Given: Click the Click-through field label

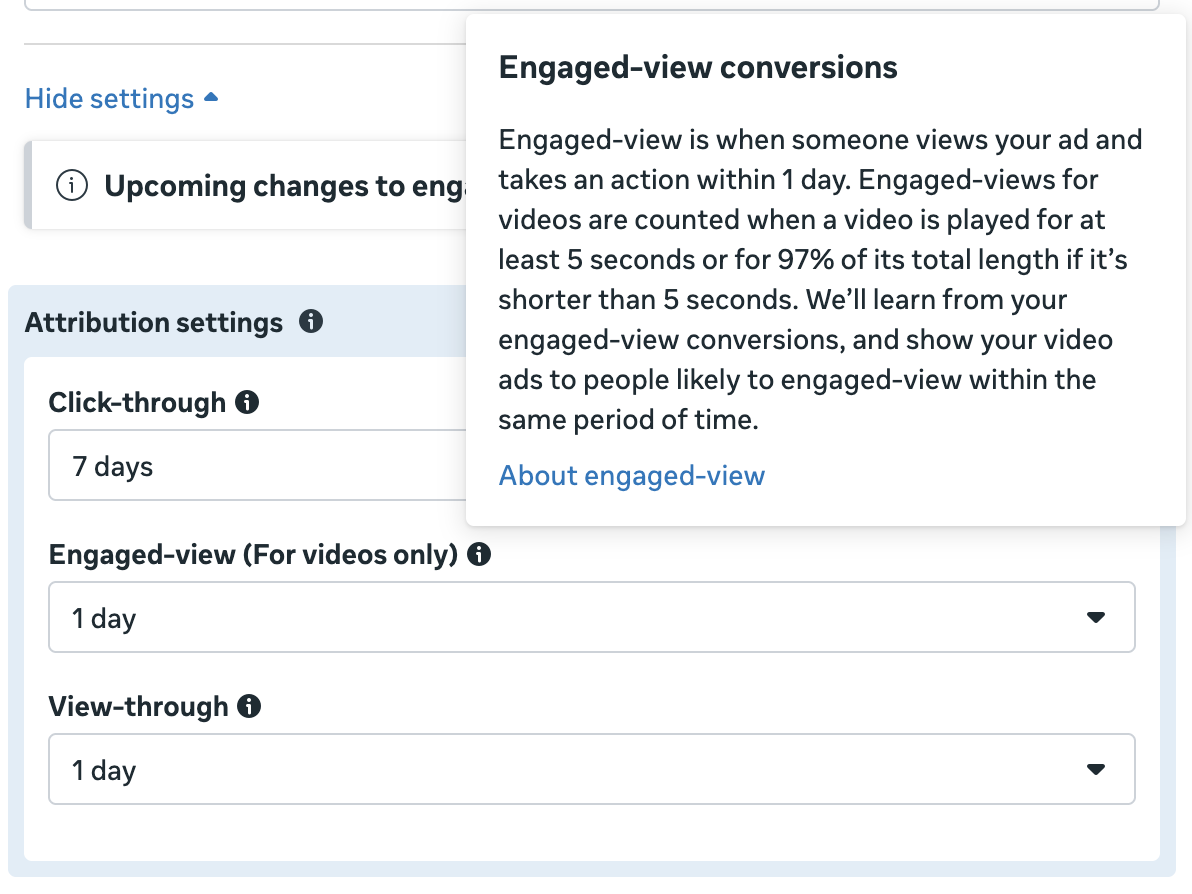Looking at the screenshot, I should [x=137, y=402].
